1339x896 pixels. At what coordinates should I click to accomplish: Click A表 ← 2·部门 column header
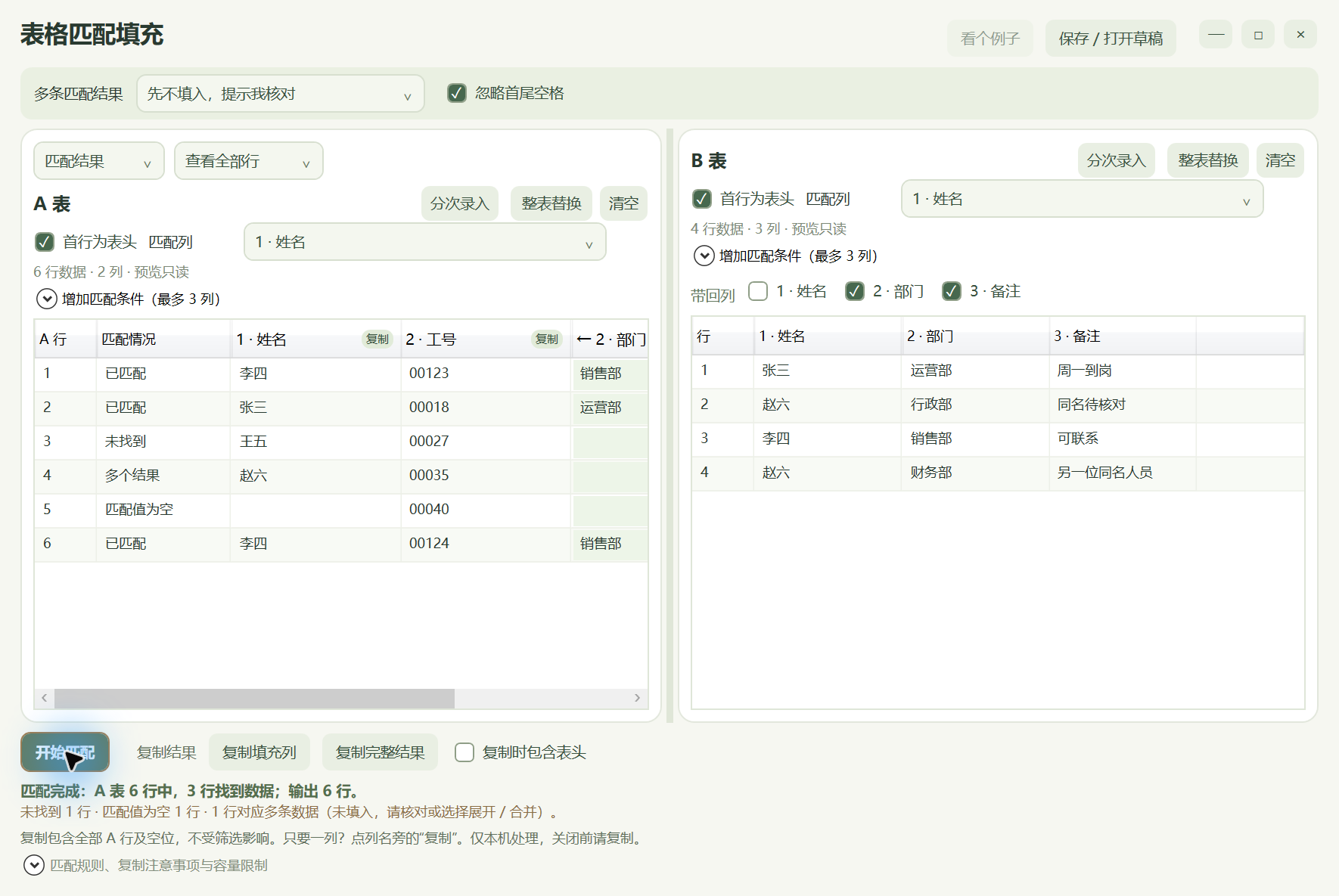click(610, 339)
